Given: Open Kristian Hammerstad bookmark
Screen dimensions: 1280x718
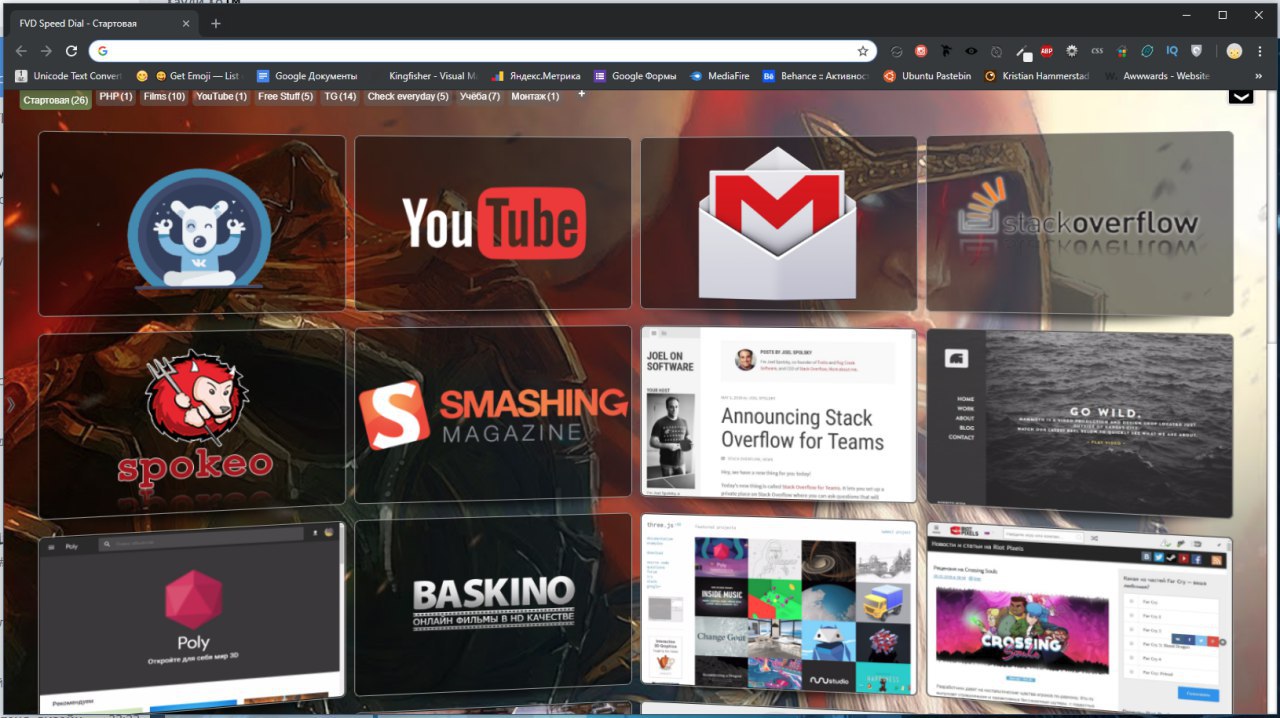Looking at the screenshot, I should pos(1037,76).
